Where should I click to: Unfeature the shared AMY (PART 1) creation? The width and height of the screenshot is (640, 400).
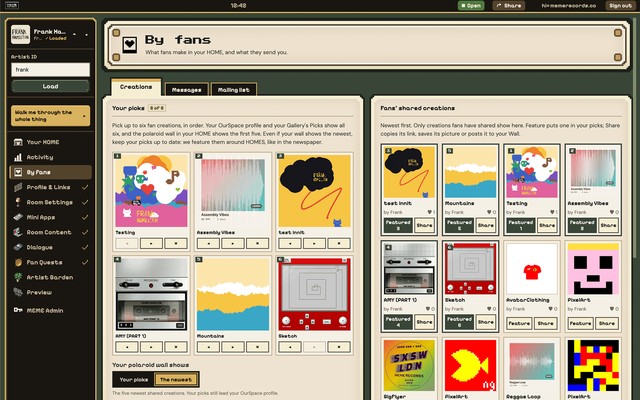point(398,322)
